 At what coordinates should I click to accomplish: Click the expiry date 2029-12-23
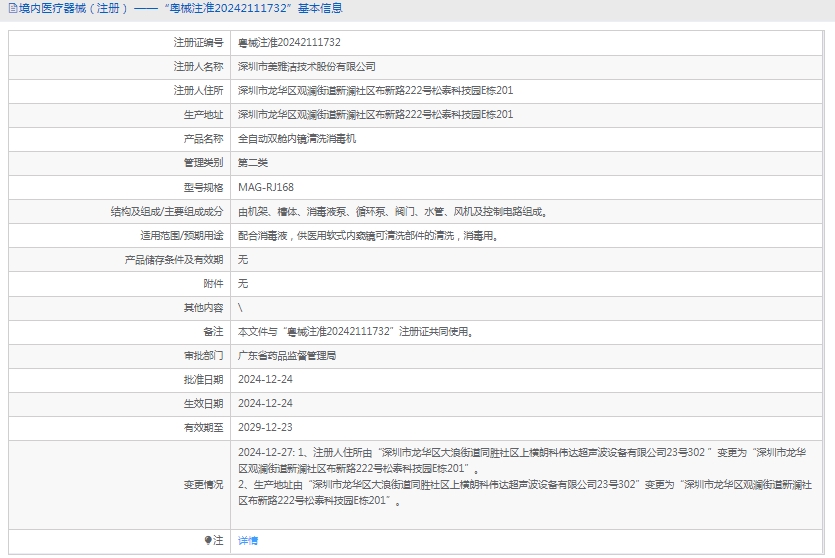265,427
